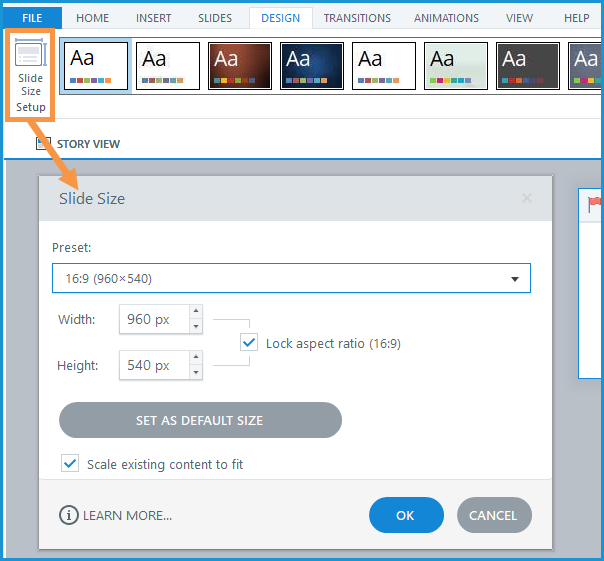Switch to the VIEW tab
This screenshot has height=561, width=604.
click(x=519, y=18)
